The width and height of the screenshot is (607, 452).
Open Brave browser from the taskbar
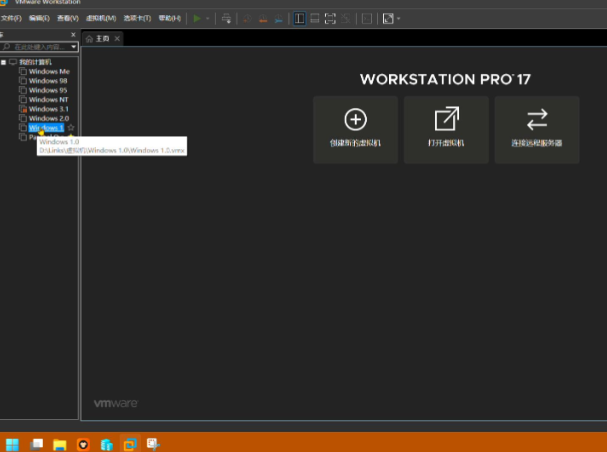84,442
